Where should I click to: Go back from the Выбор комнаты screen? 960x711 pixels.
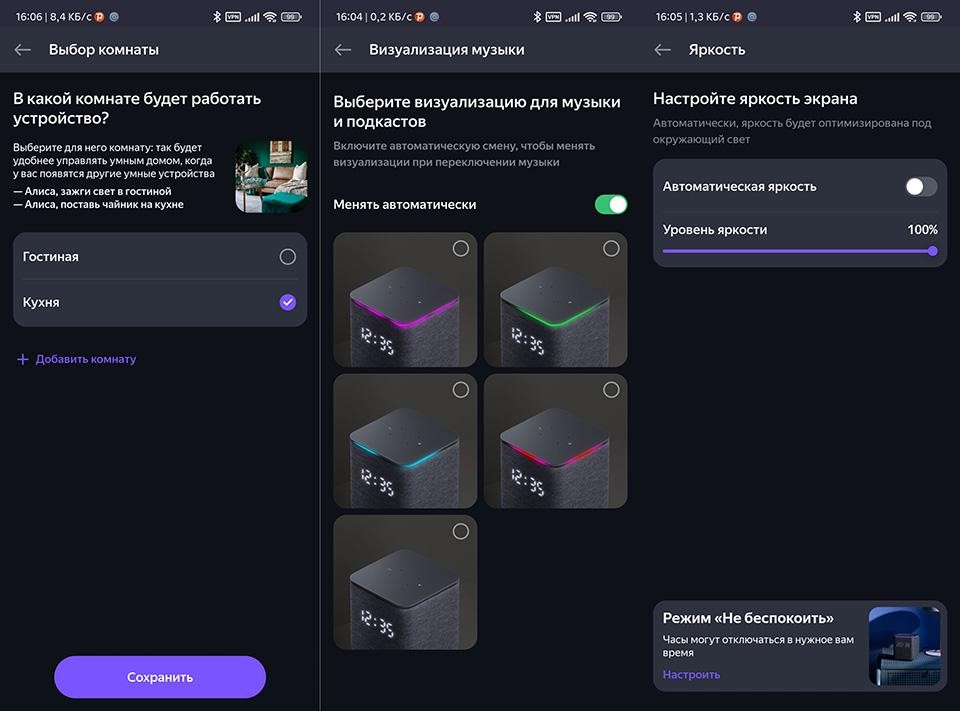pyautogui.click(x=23, y=50)
